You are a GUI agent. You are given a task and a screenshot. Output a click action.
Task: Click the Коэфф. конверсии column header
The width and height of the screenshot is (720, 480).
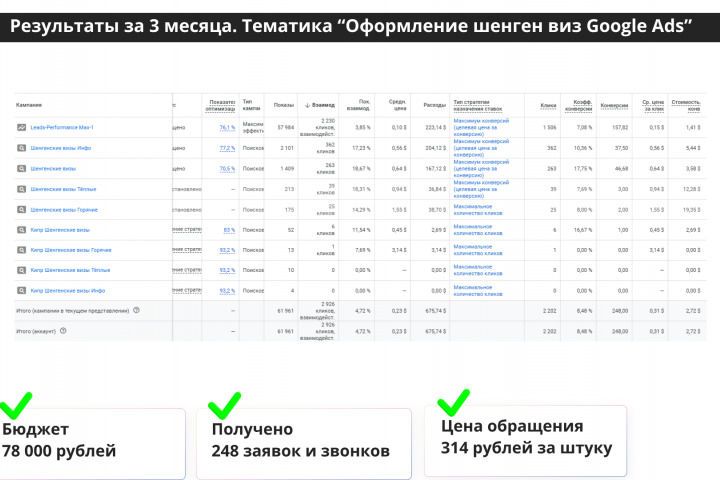click(x=579, y=105)
